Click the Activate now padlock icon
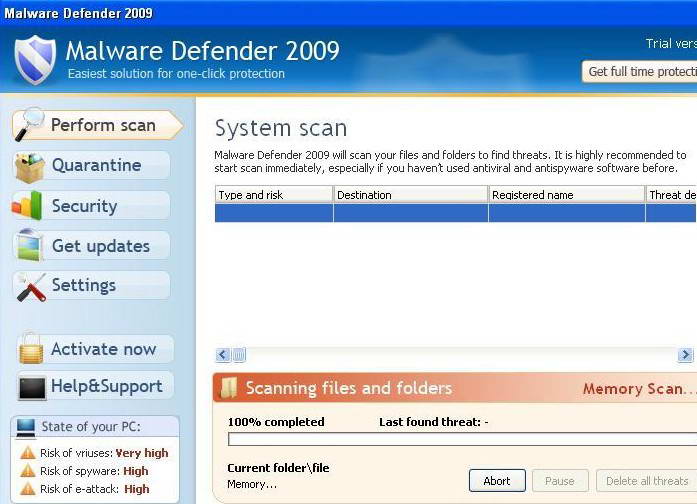 pos(31,349)
